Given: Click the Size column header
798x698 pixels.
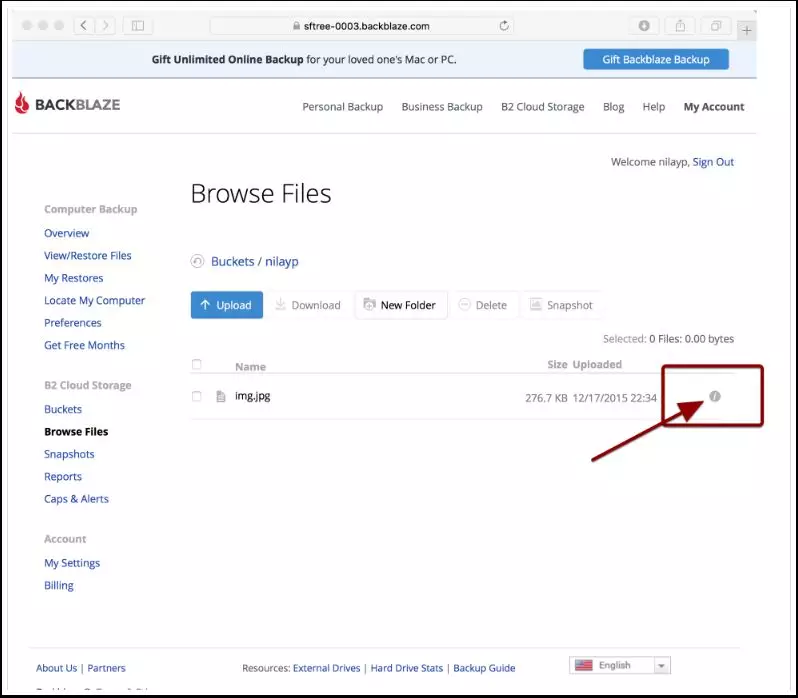Looking at the screenshot, I should 557,364.
